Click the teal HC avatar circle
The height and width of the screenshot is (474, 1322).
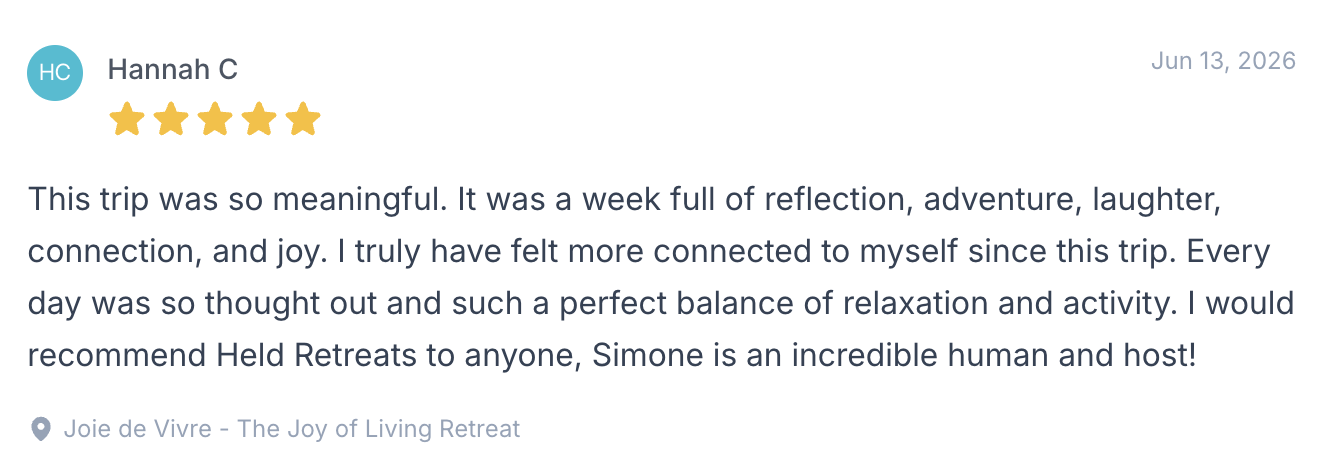pyautogui.click(x=54, y=73)
